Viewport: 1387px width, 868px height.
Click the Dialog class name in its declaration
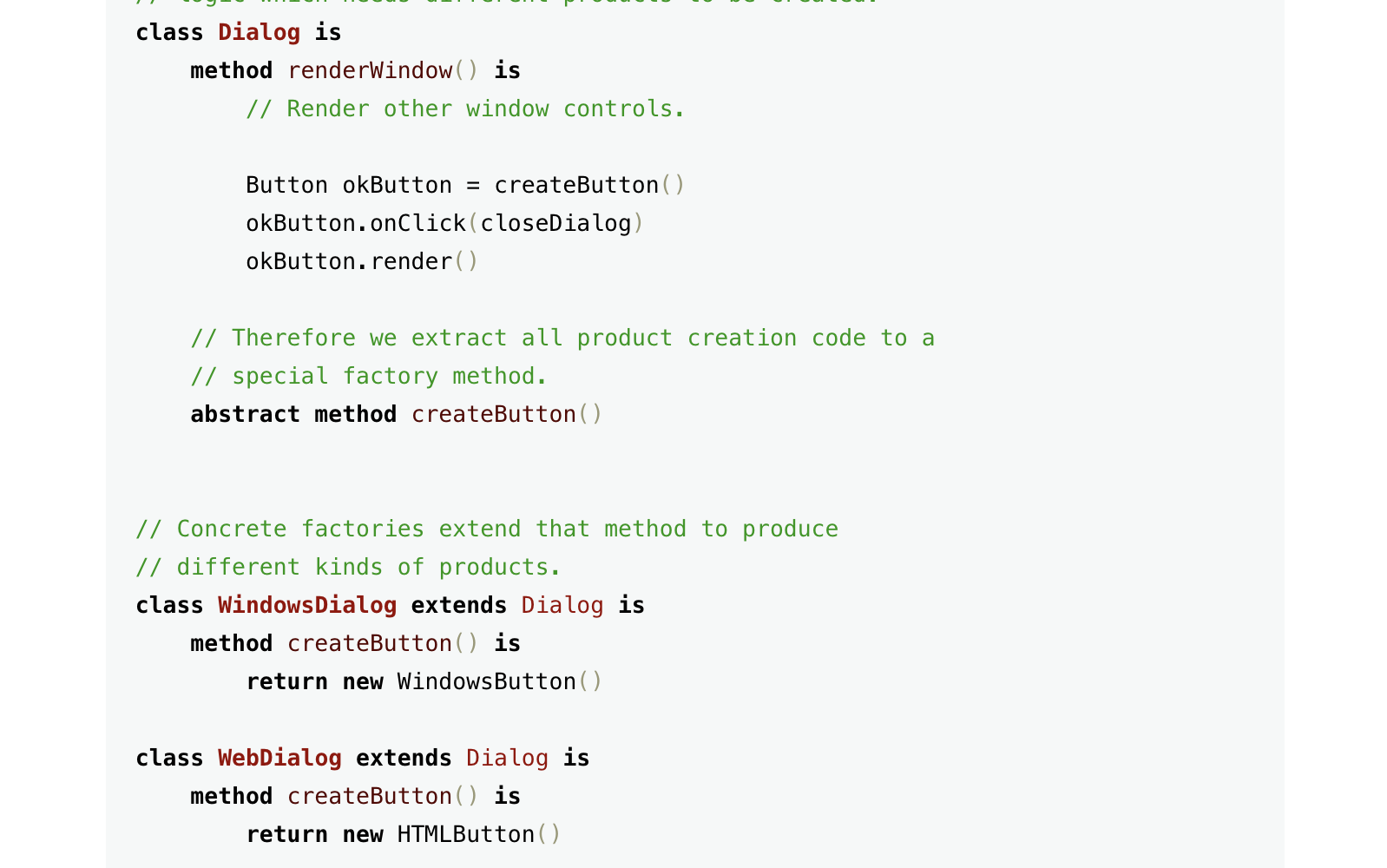click(259, 33)
